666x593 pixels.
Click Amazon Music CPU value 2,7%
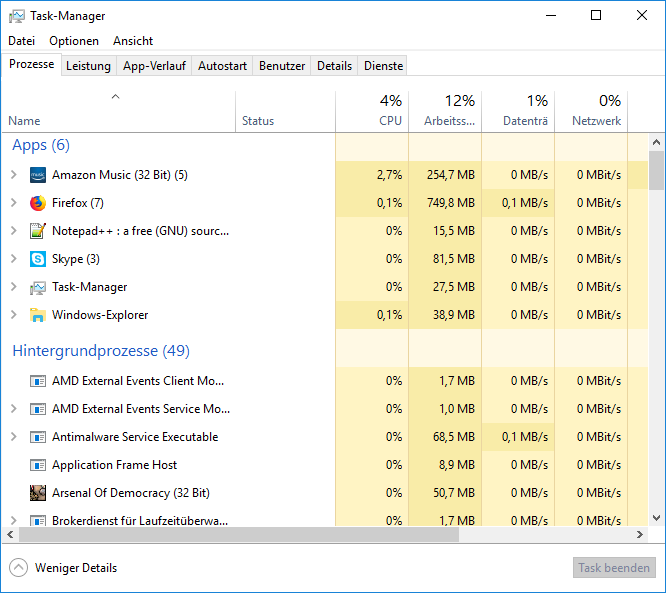pos(389,175)
